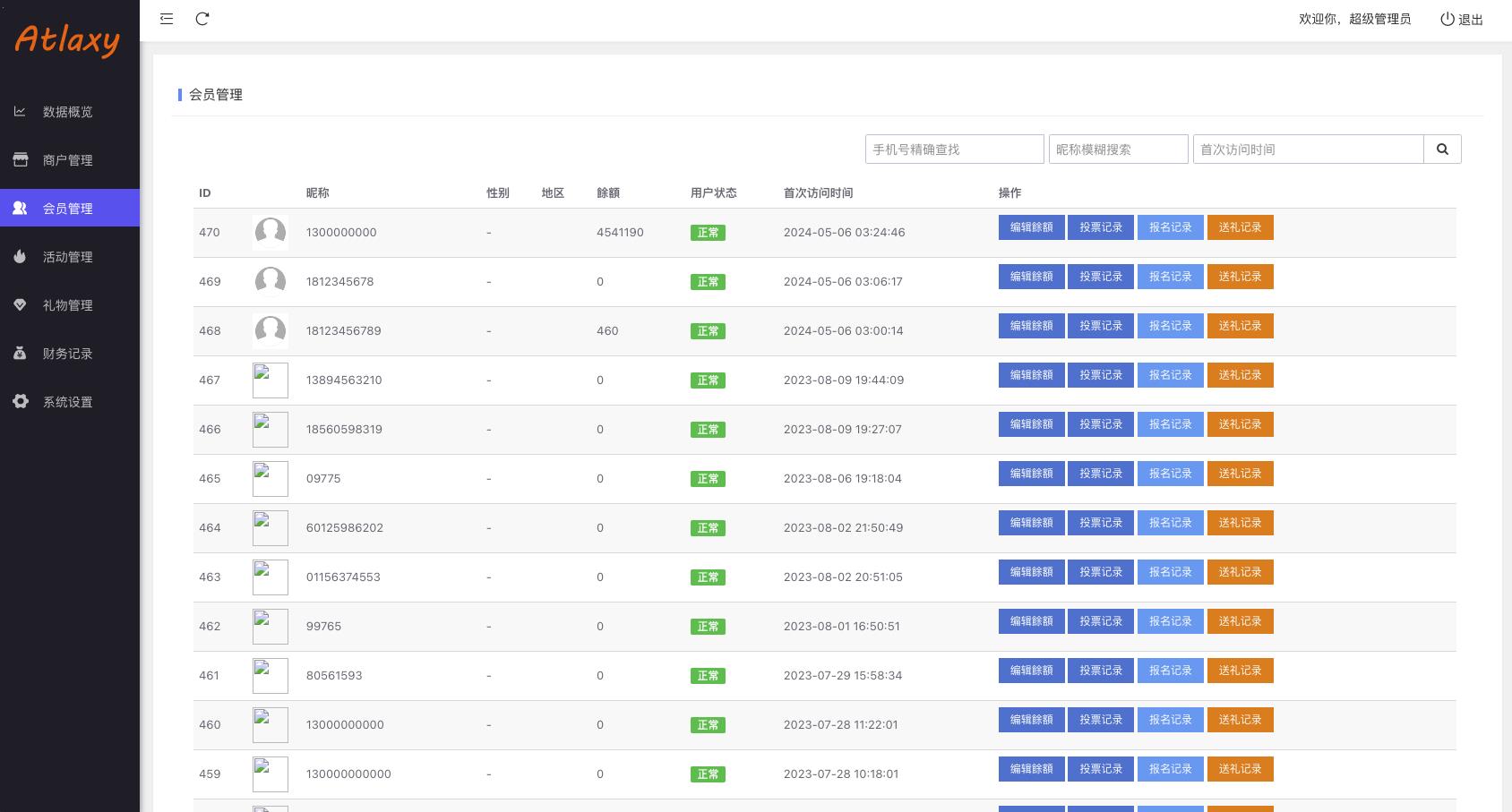
Task: Open 财务记录 in the sidebar
Action: [68, 354]
